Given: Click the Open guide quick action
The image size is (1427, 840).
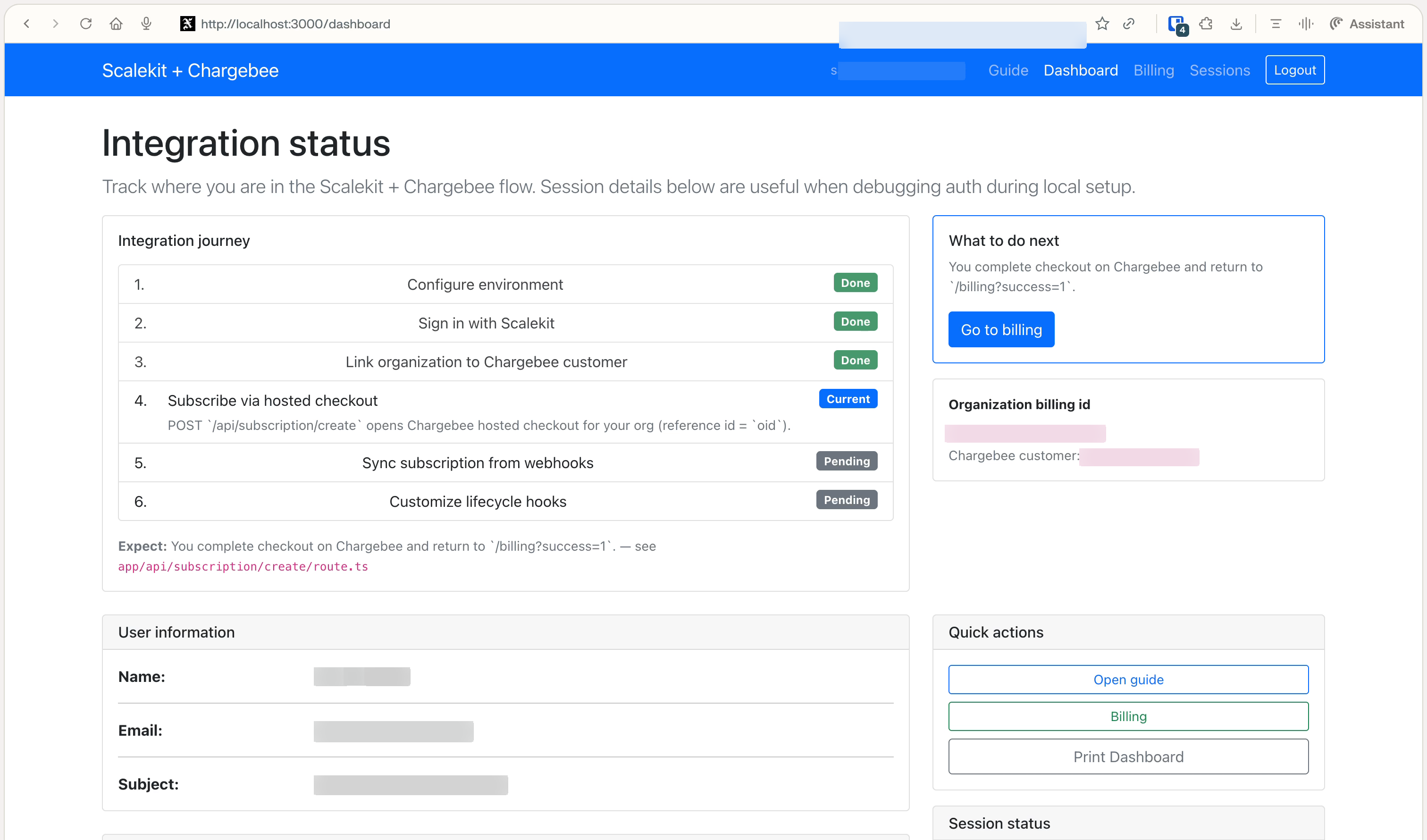Looking at the screenshot, I should tap(1128, 679).
